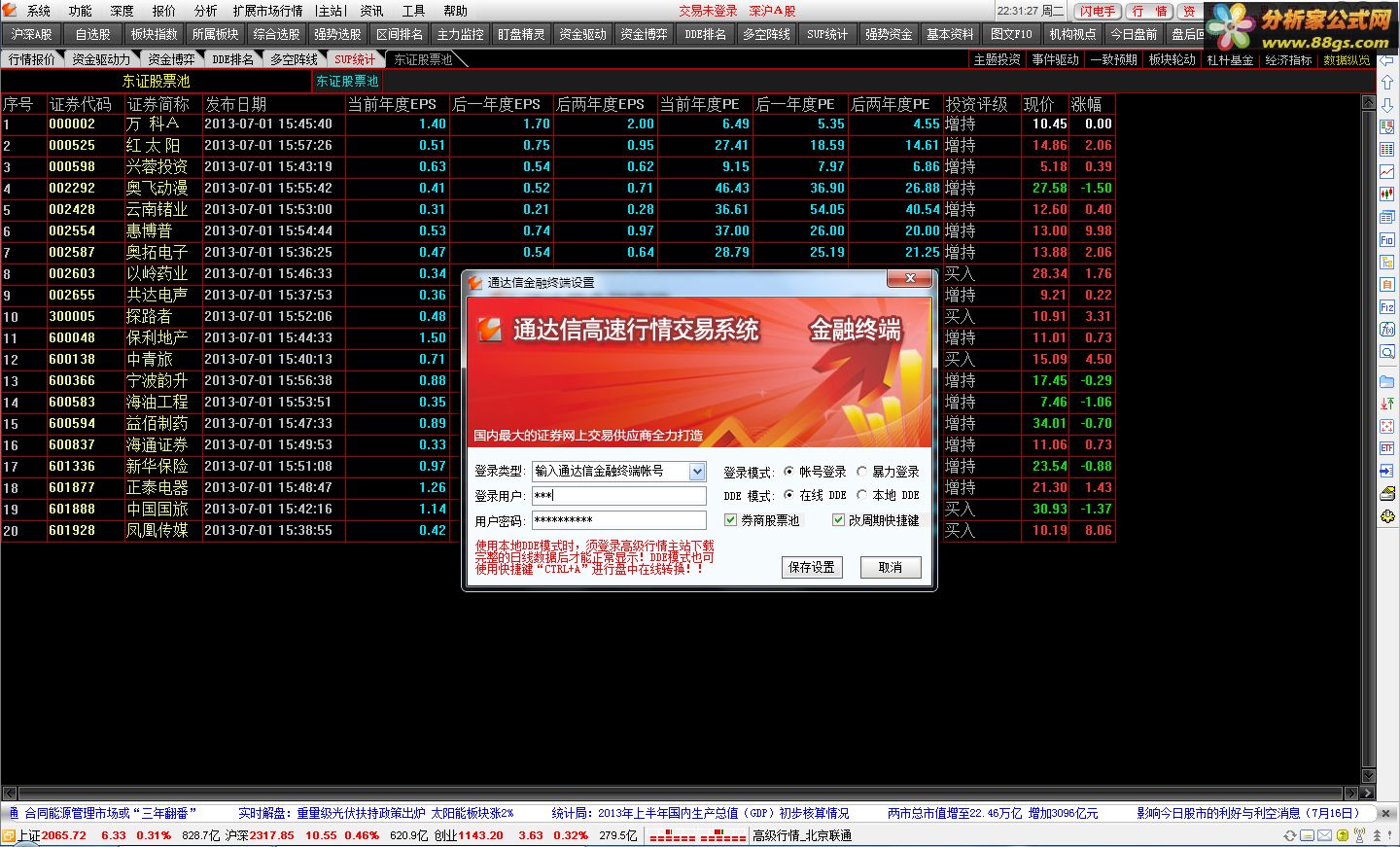
Task: Select 本地 DDE mode radio button
Action: (861, 495)
